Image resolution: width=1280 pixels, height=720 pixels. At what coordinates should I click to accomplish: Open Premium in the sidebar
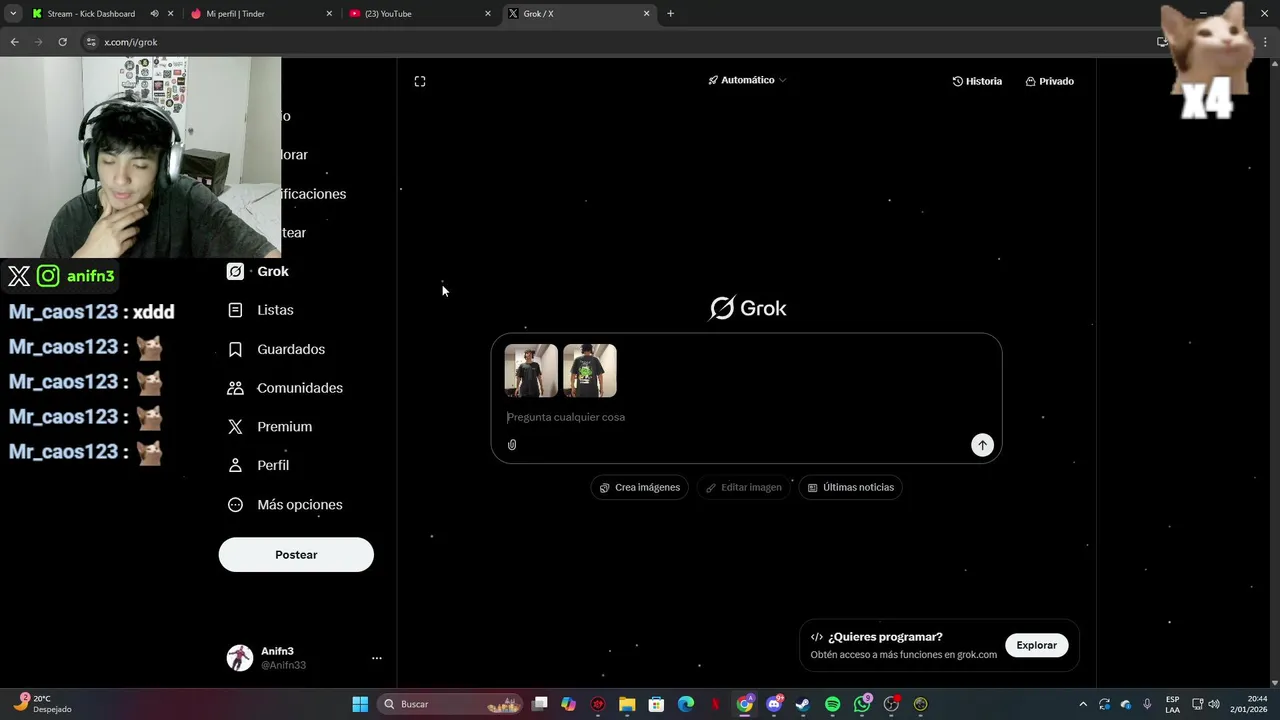point(269,426)
